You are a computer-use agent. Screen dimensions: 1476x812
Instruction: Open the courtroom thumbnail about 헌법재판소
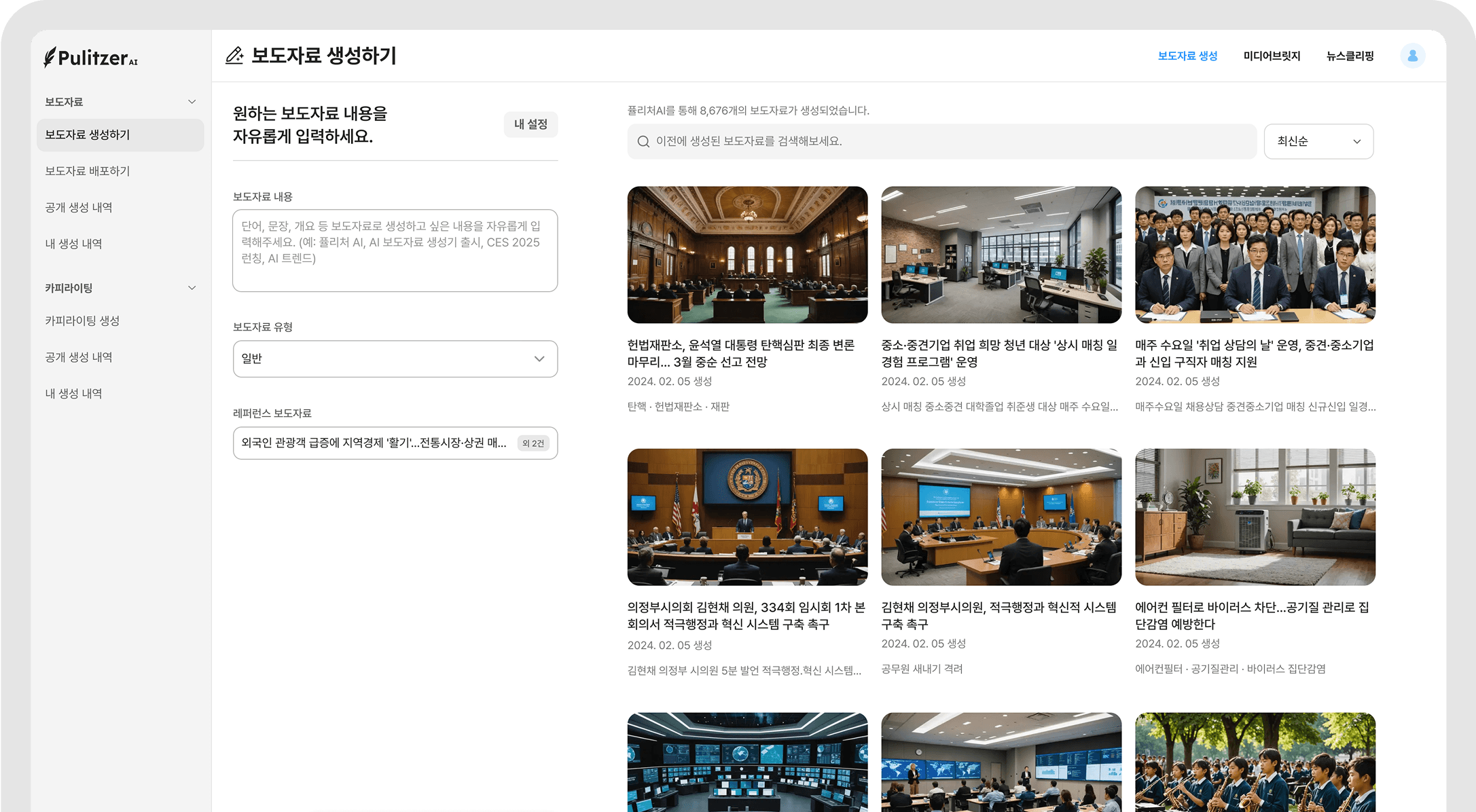[x=747, y=255]
